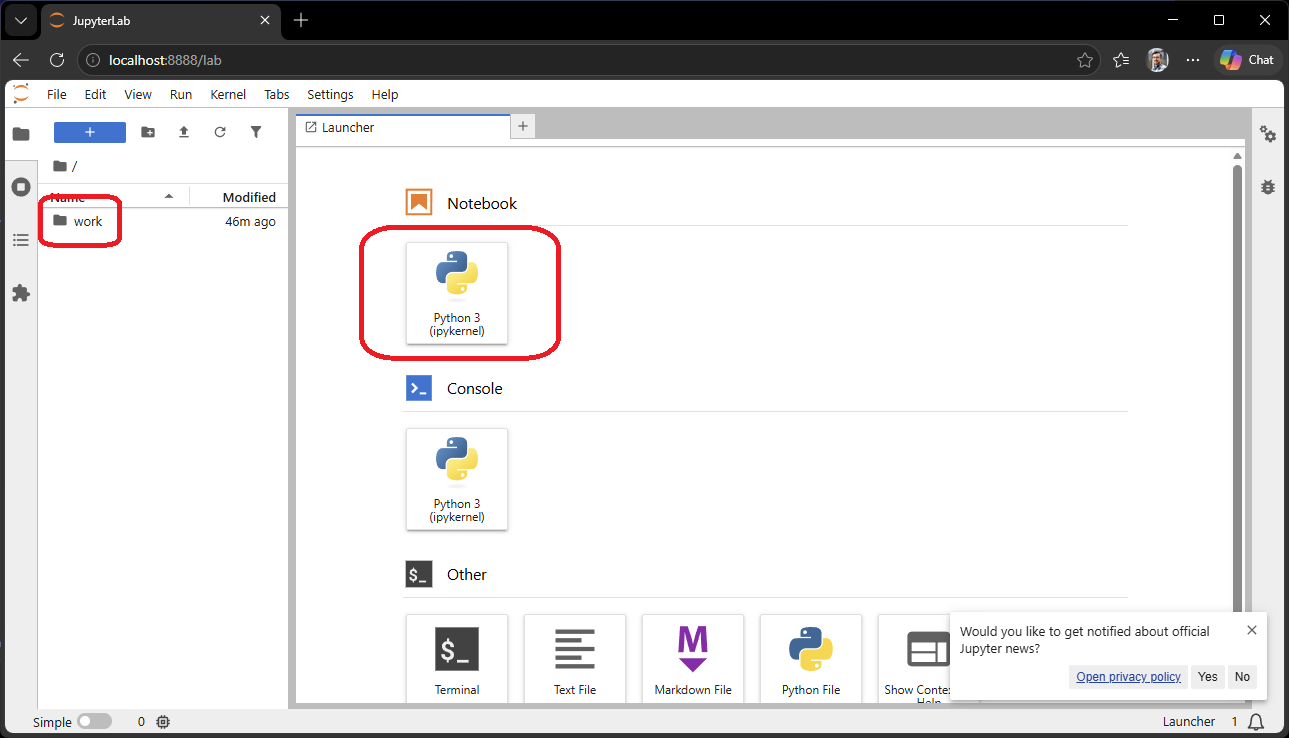
Task: Reload the page with browser refresh
Action: 57,60
